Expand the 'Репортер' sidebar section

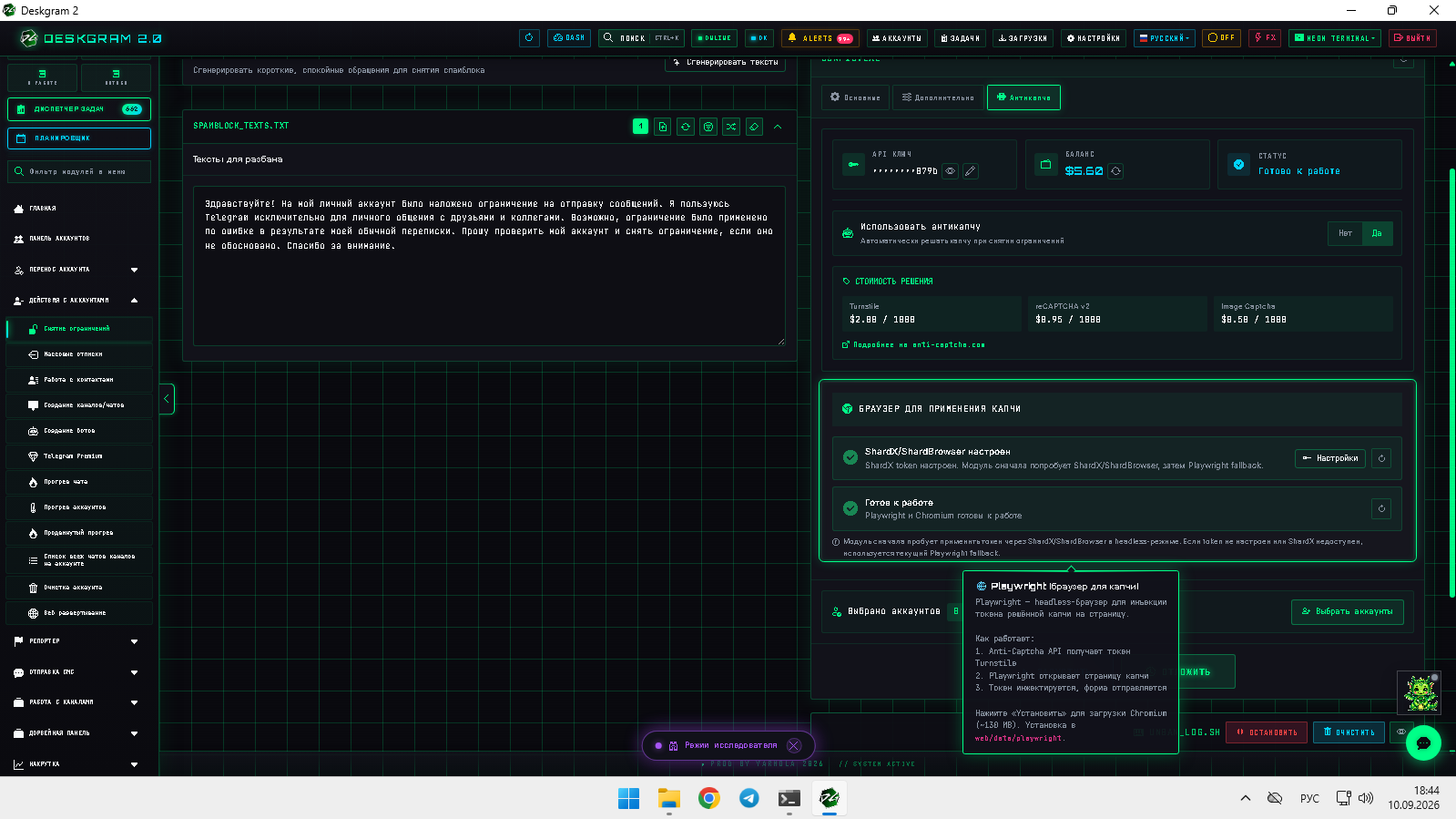(x=78, y=641)
